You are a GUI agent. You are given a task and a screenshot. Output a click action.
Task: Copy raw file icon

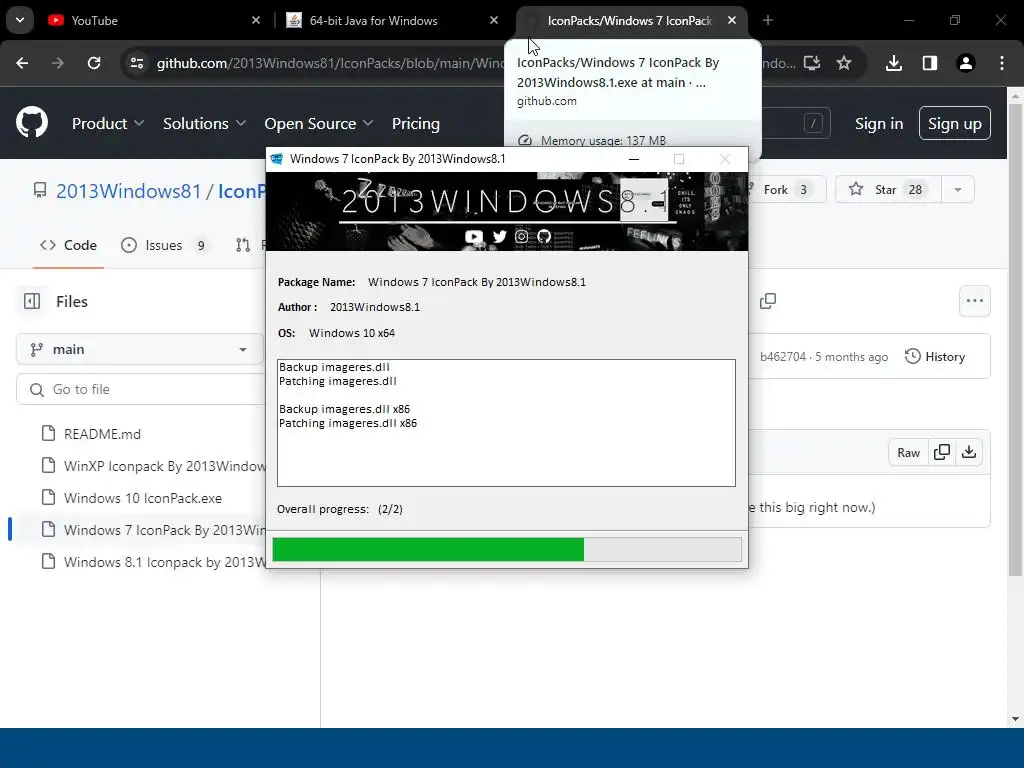coord(942,452)
